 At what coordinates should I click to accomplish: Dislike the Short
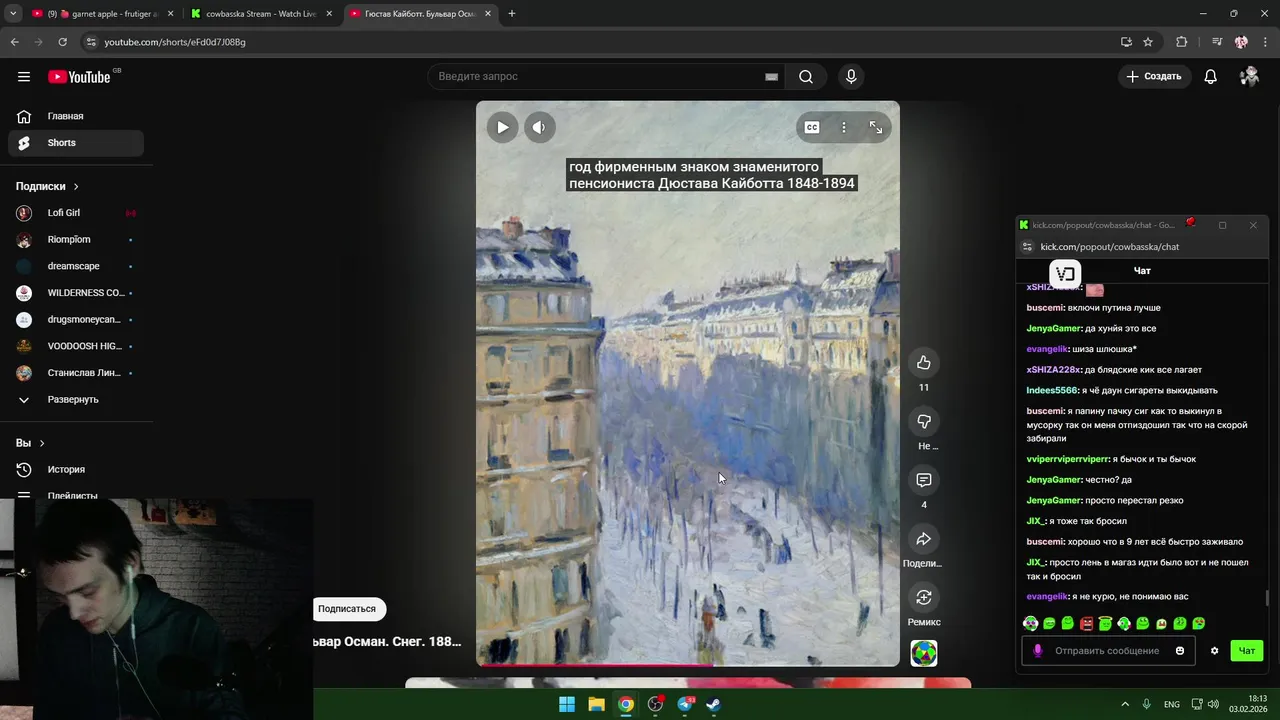point(924,422)
